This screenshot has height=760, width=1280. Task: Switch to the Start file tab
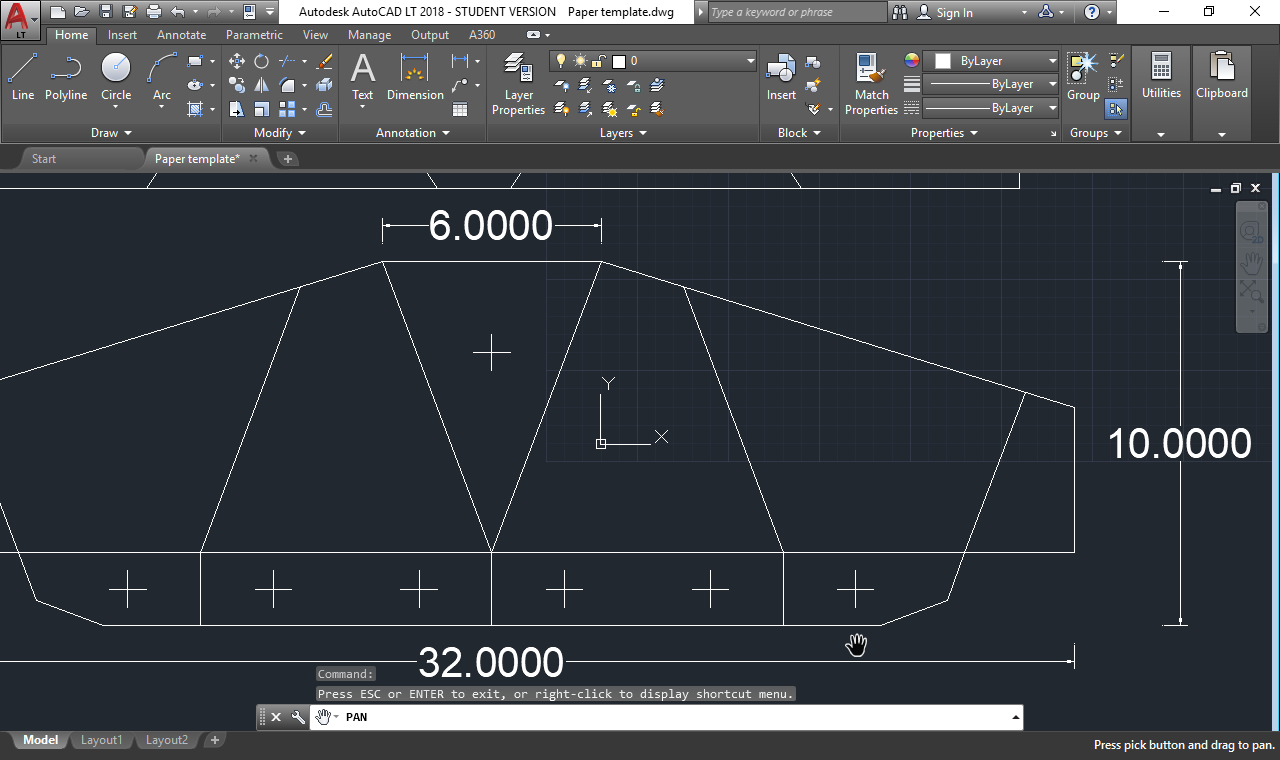point(44,159)
